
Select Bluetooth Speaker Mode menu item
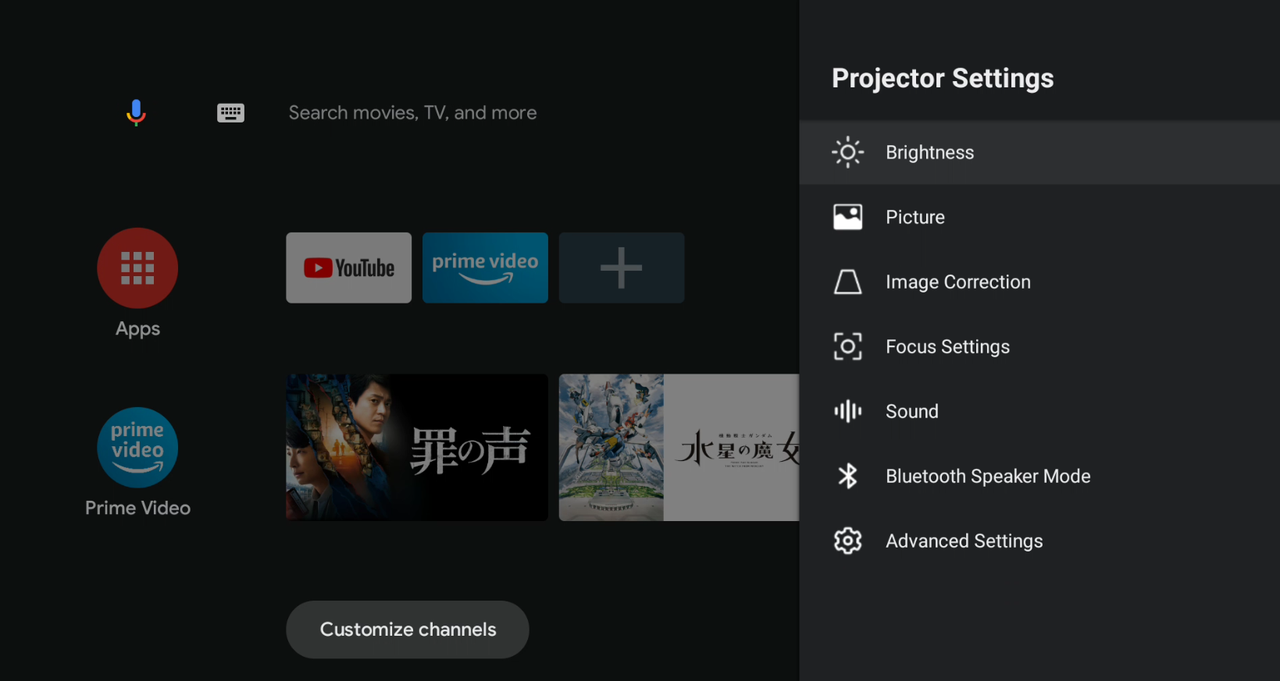point(988,476)
